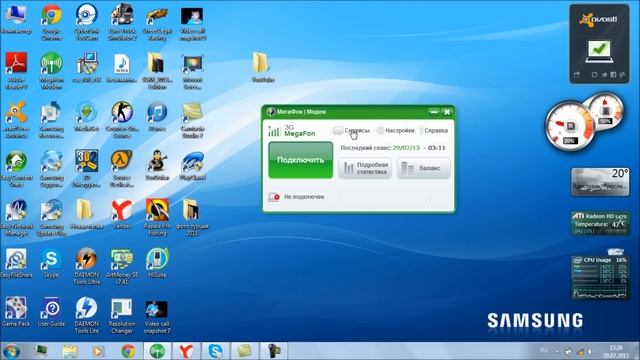This screenshot has height=360, width=640.
Task: Select the Yandex browser desktop shortcut
Action: (122, 214)
